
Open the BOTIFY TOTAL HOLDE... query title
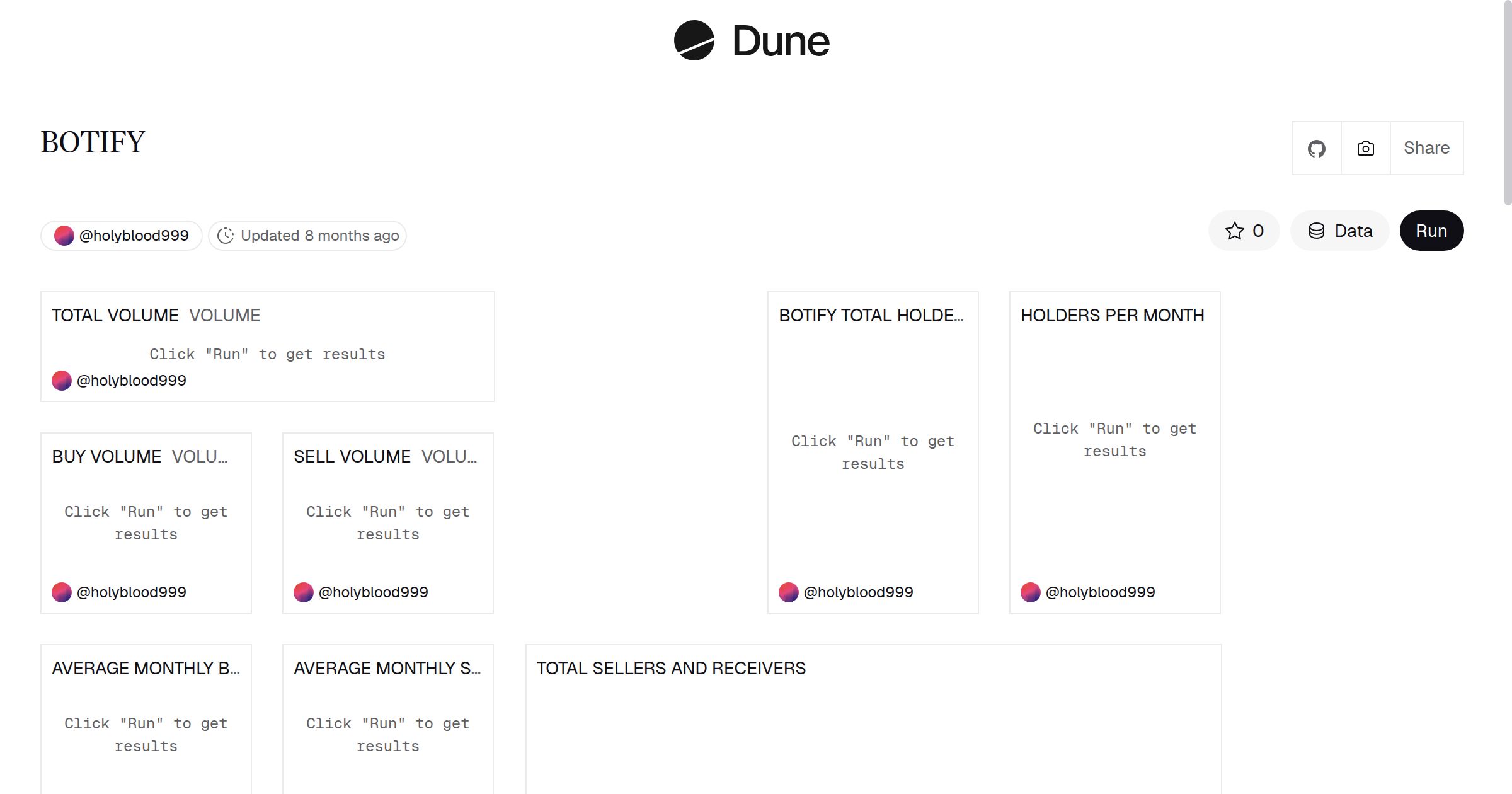click(x=871, y=315)
